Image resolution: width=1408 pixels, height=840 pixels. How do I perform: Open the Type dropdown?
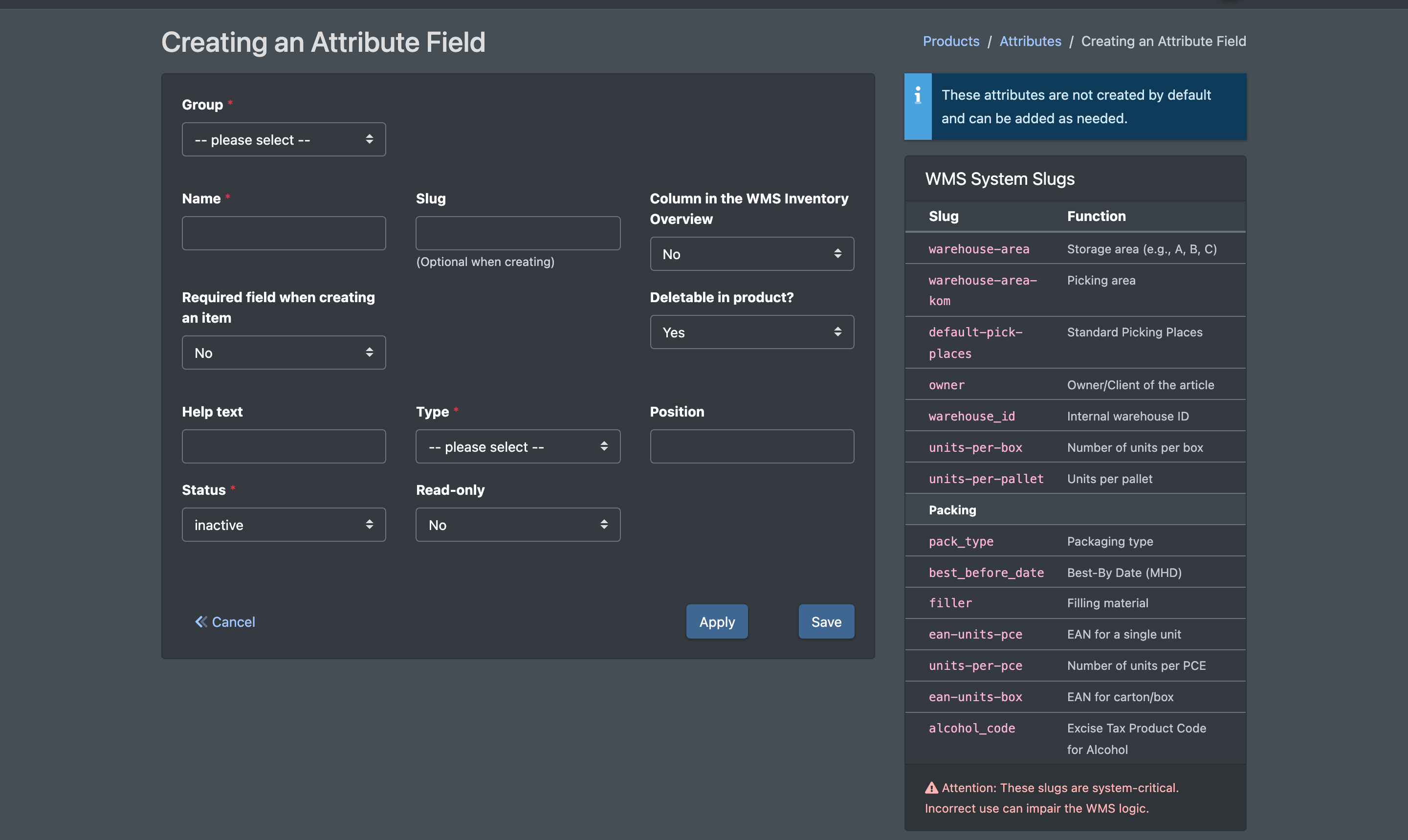pyautogui.click(x=518, y=446)
